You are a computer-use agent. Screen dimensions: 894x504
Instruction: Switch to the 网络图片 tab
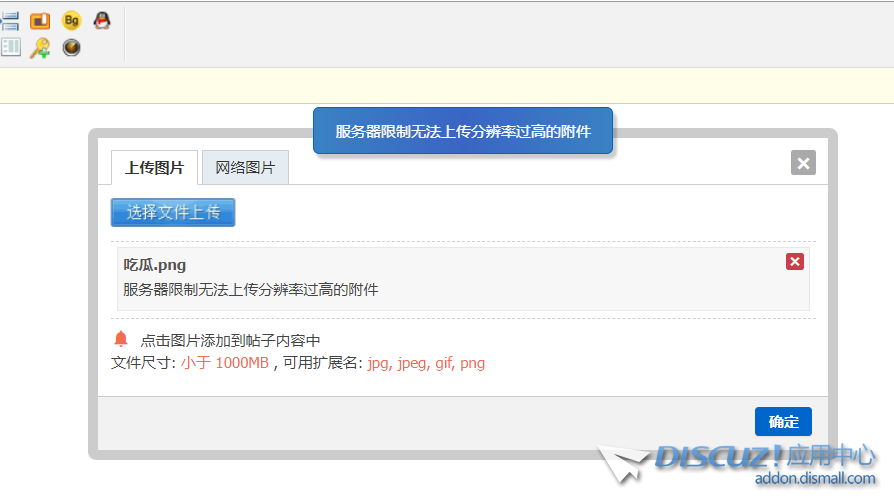tap(245, 168)
